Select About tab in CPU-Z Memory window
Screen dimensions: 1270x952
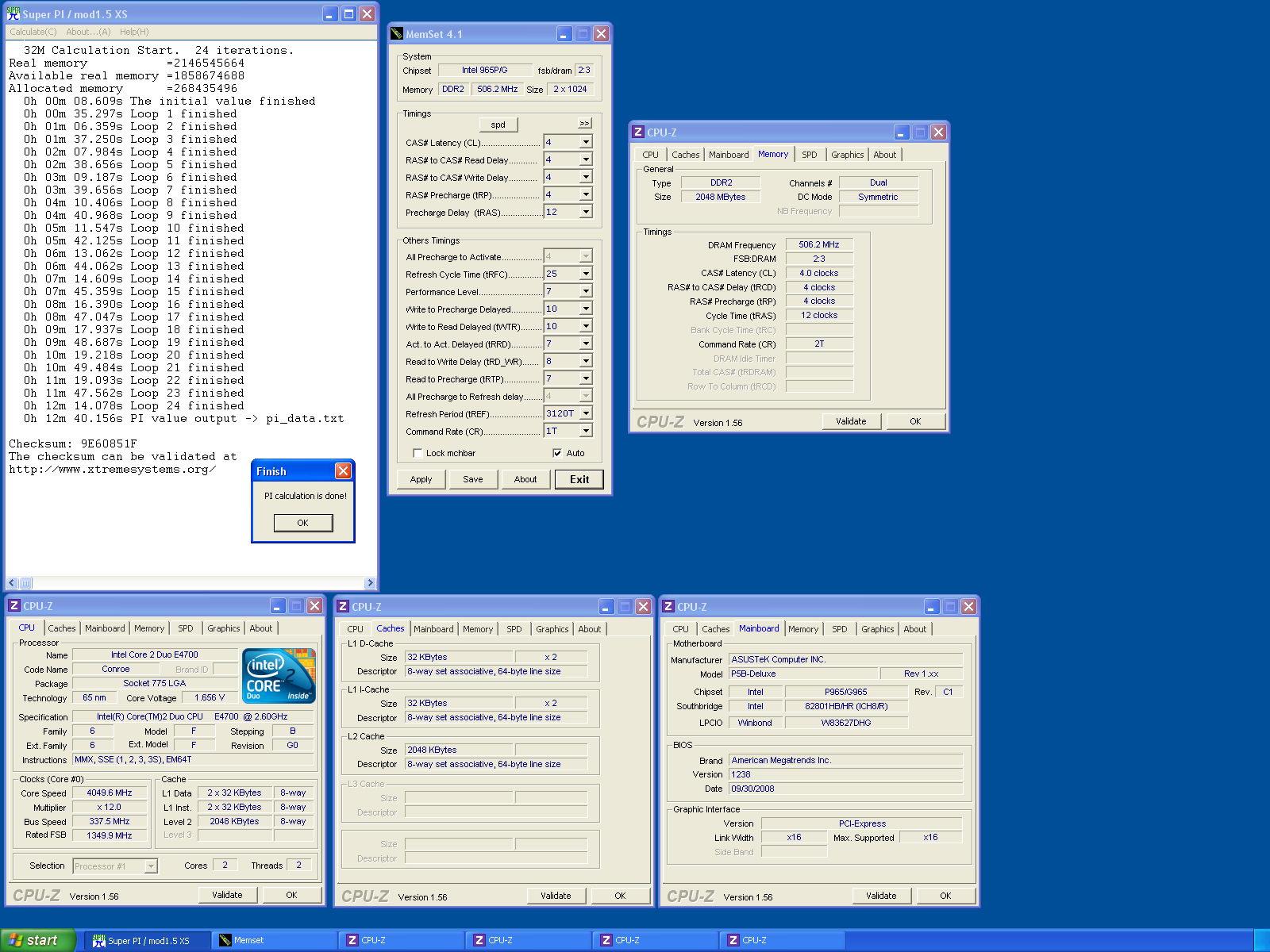885,155
